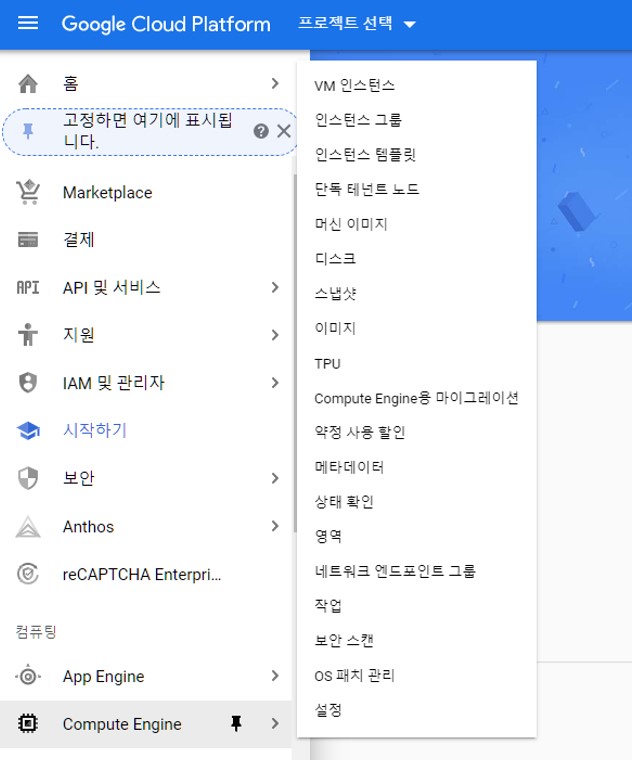Click the billing card icon next to 결제
The width and height of the screenshot is (632, 760).
click(28, 239)
